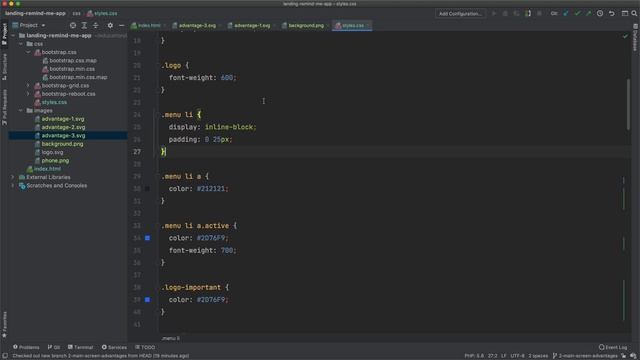Image resolution: width=640 pixels, height=360 pixels.
Task: Collapse the bootstrap.css node
Action: coord(28,52)
